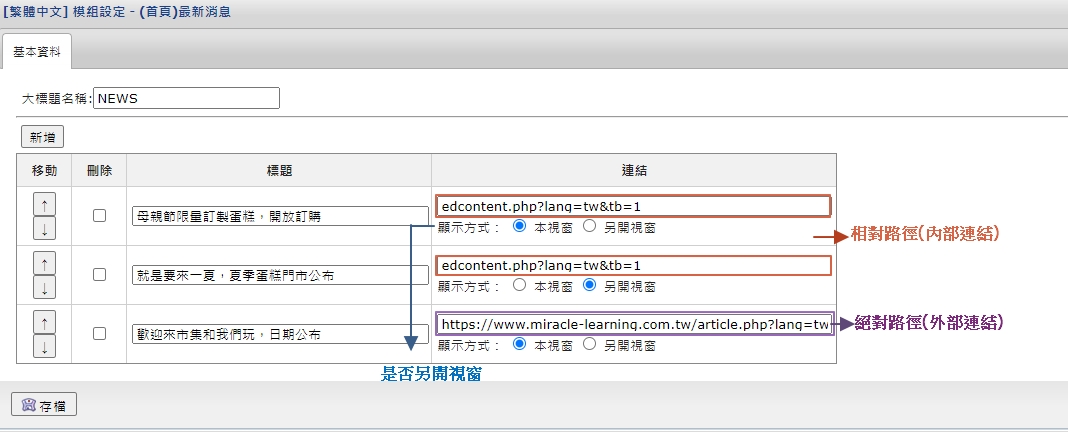Tick delete checkbox for second news row
The width and height of the screenshot is (1068, 432).
tap(99, 274)
